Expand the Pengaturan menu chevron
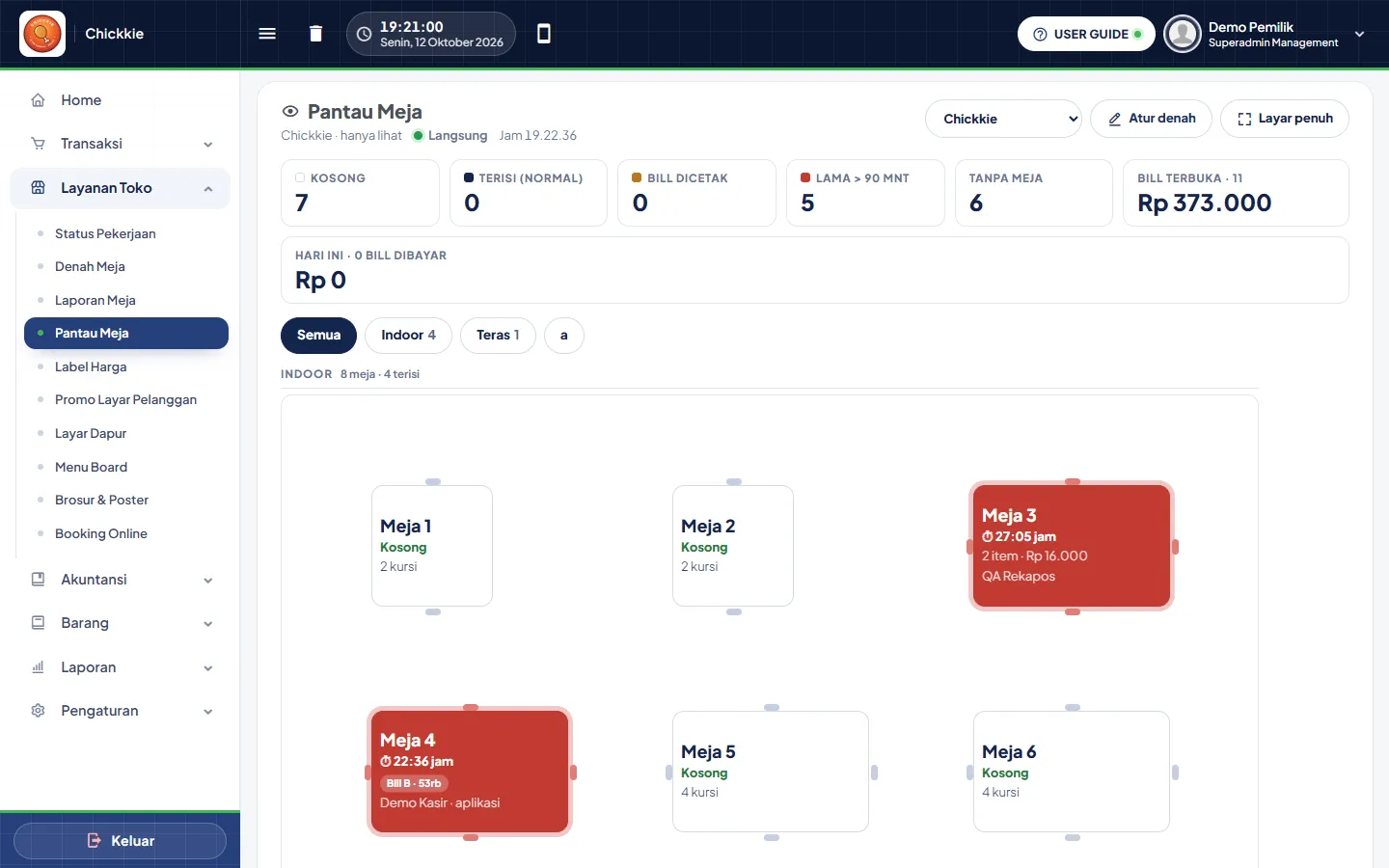The height and width of the screenshot is (868, 1389). (x=208, y=712)
